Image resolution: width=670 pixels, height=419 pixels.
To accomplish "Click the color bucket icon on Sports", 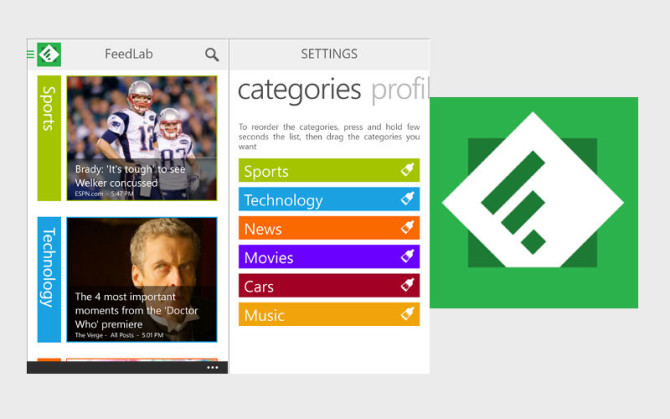I will click(407, 170).
